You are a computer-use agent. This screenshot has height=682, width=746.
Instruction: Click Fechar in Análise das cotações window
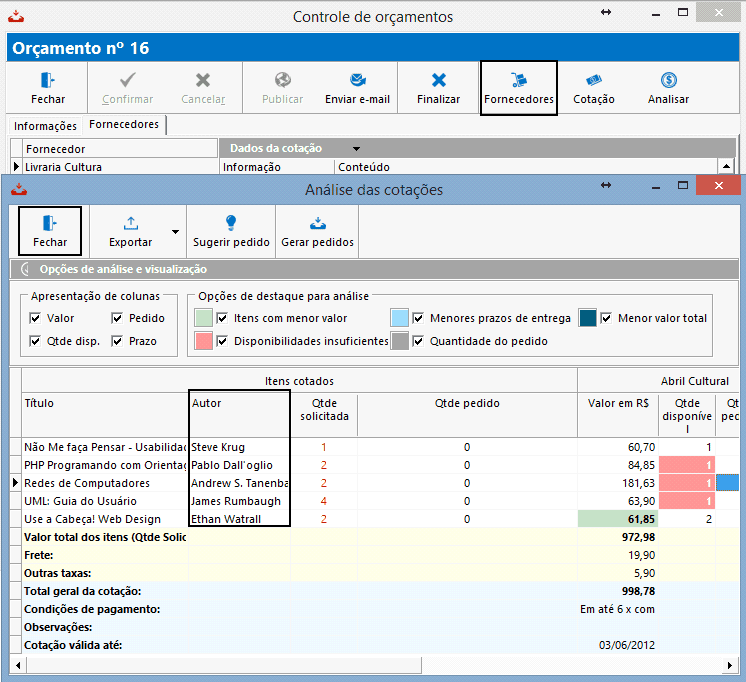pos(50,231)
